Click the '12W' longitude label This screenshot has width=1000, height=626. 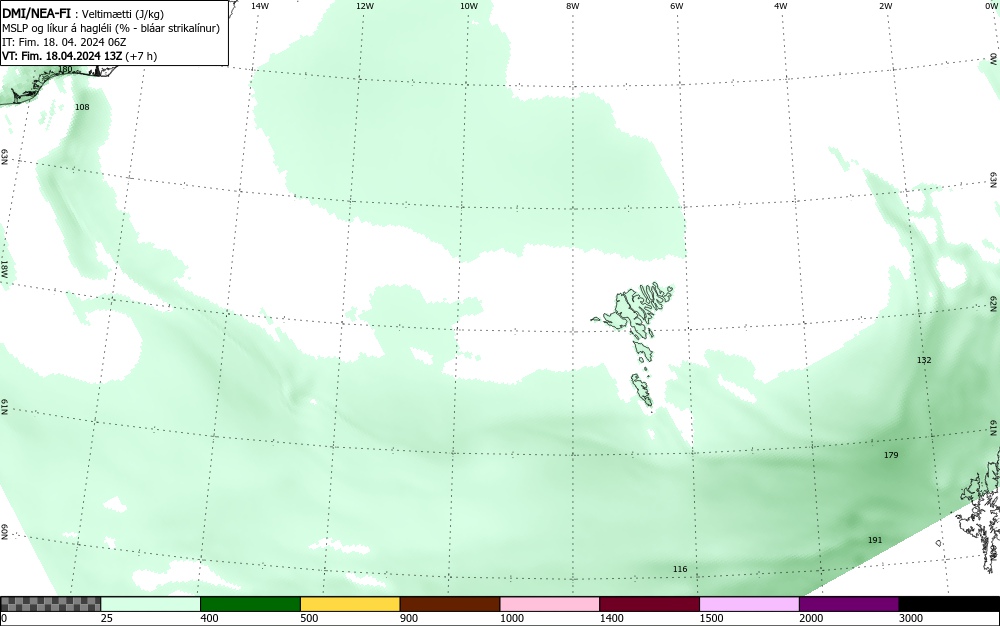point(364,6)
